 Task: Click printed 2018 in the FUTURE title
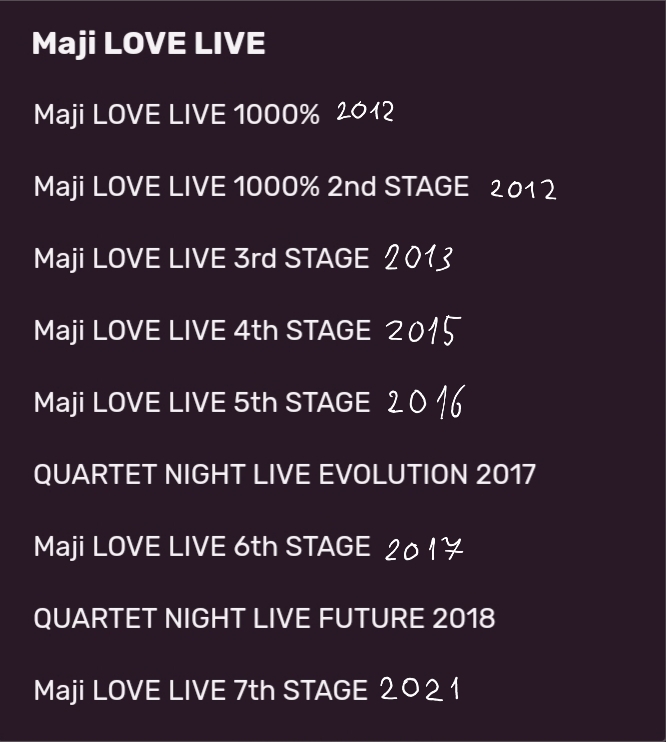click(x=464, y=618)
